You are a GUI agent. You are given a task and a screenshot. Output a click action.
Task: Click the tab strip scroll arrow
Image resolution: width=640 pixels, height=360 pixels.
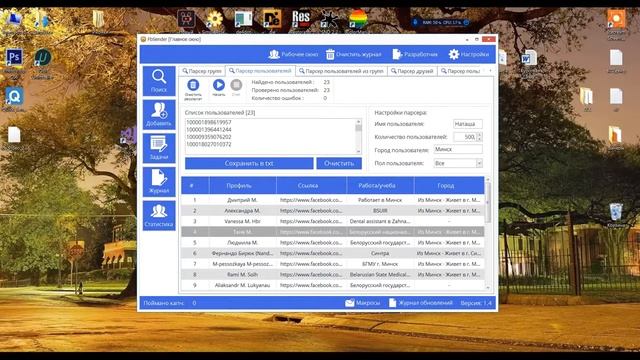[490, 71]
